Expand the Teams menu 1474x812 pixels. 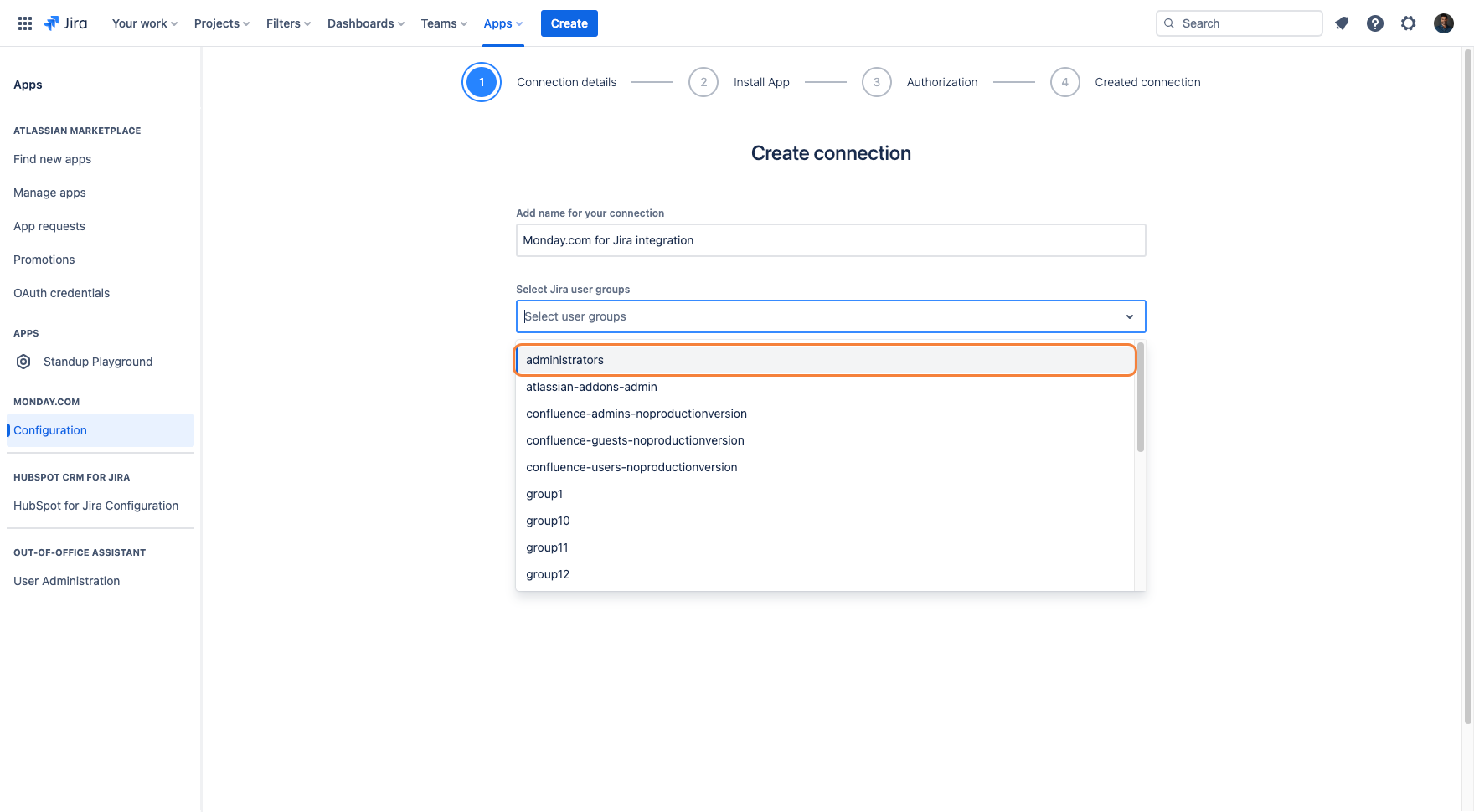coord(445,23)
